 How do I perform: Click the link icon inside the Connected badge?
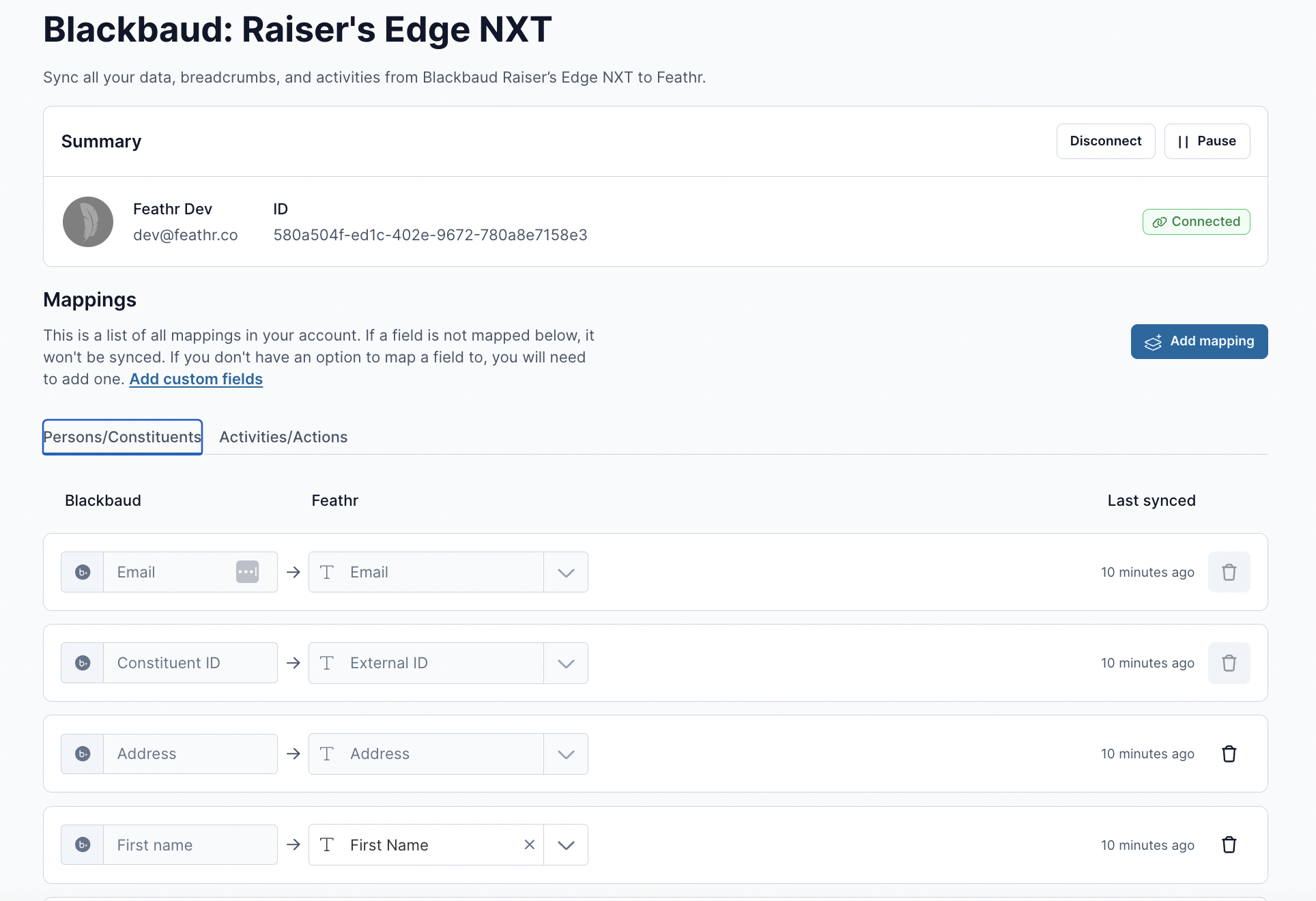tap(1158, 222)
